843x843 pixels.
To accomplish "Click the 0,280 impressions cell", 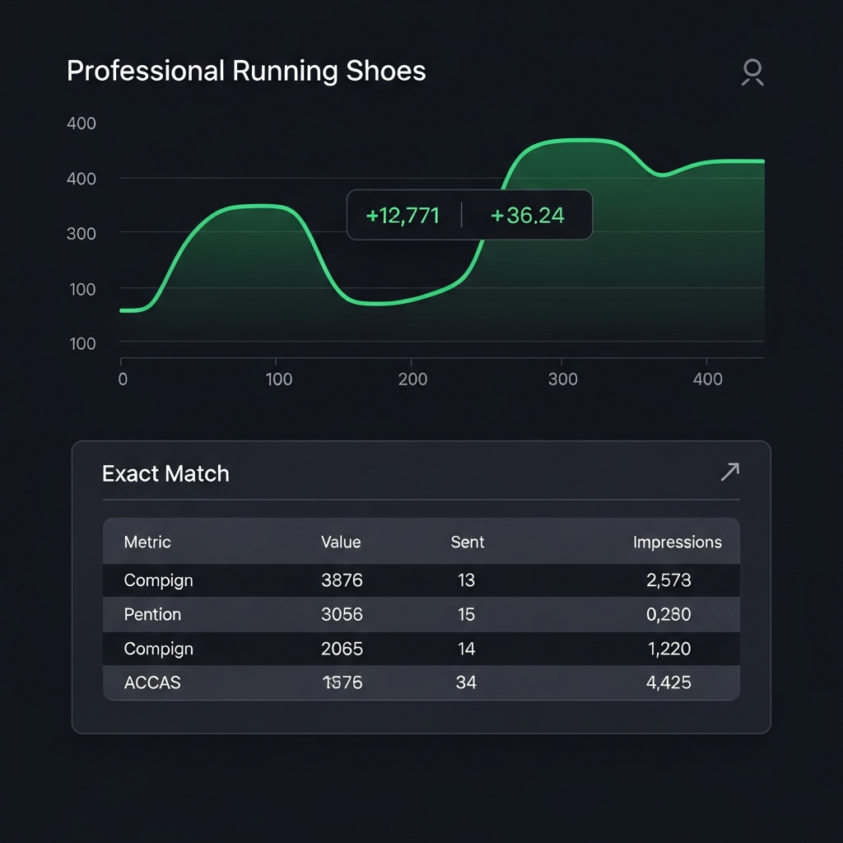I will pyautogui.click(x=668, y=614).
